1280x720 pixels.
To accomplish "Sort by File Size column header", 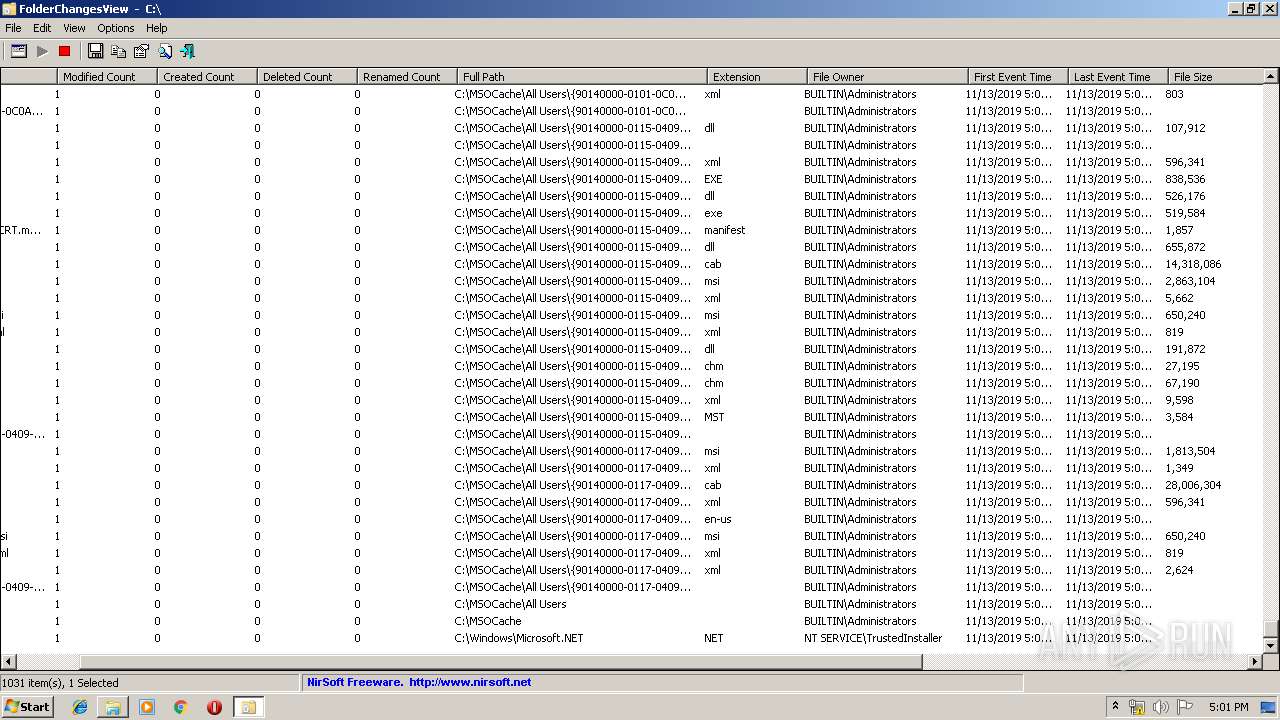I will click(1215, 76).
